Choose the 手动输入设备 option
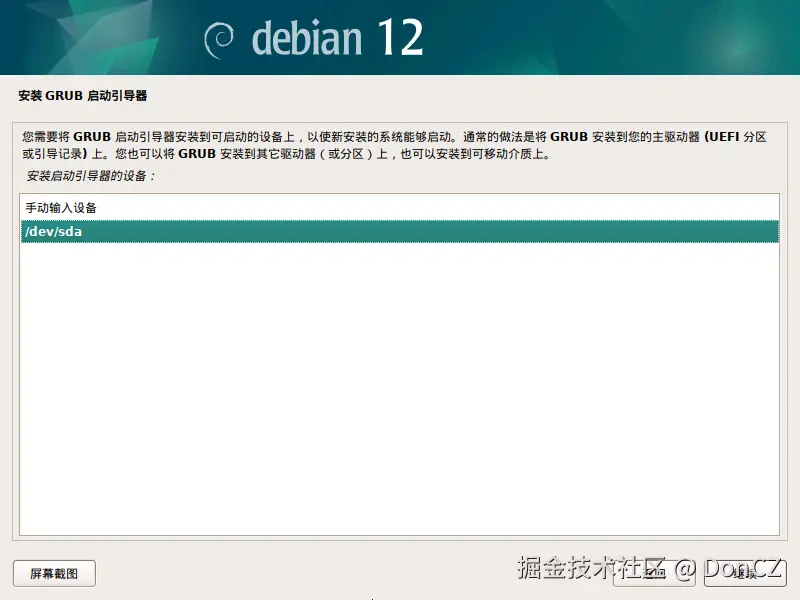The width and height of the screenshot is (800, 600). [x=399, y=208]
